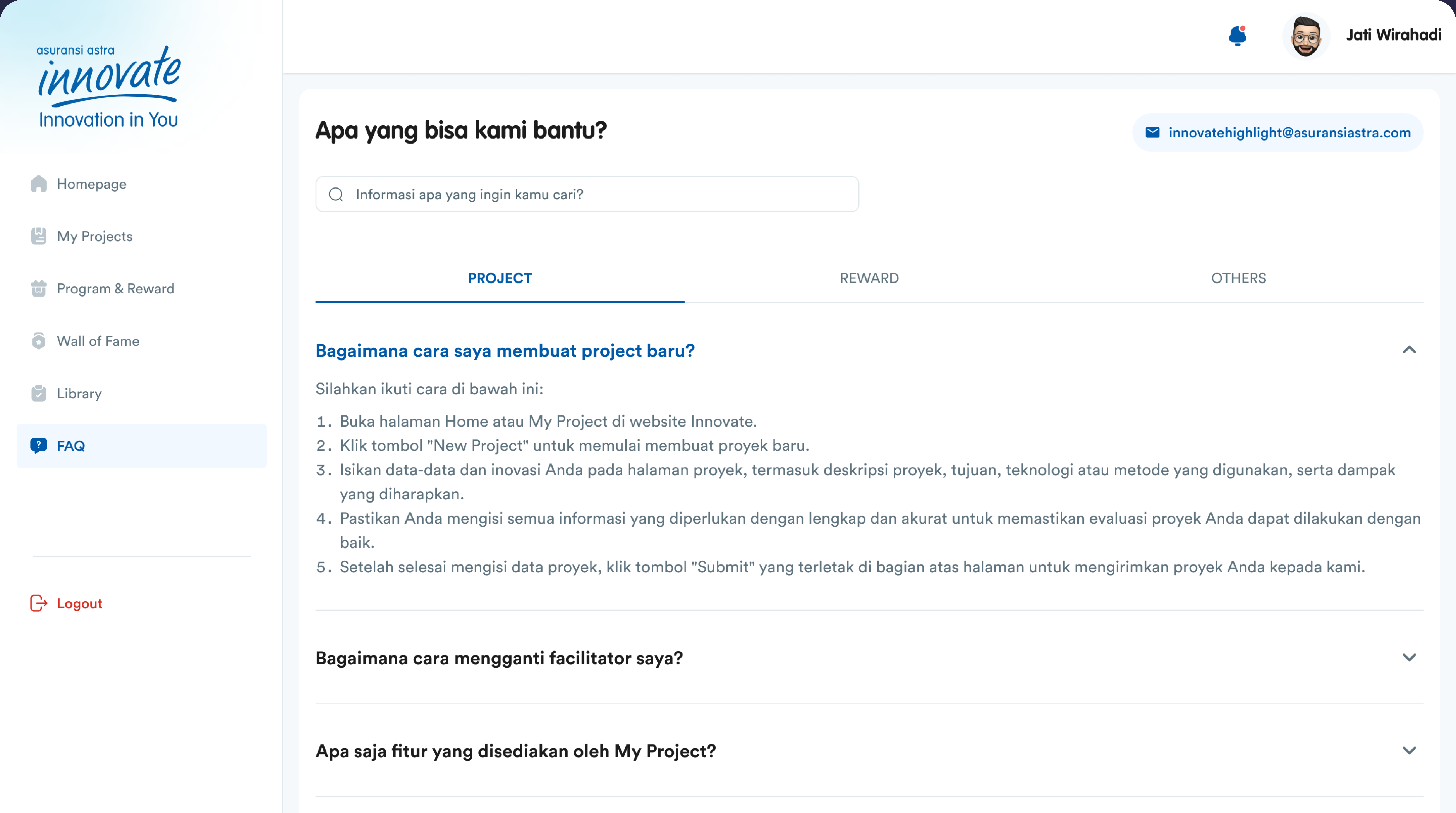Click question 'Bagaimana cara mengganti facilitator saya?'
The width and height of the screenshot is (1456, 813).
pyautogui.click(x=499, y=658)
